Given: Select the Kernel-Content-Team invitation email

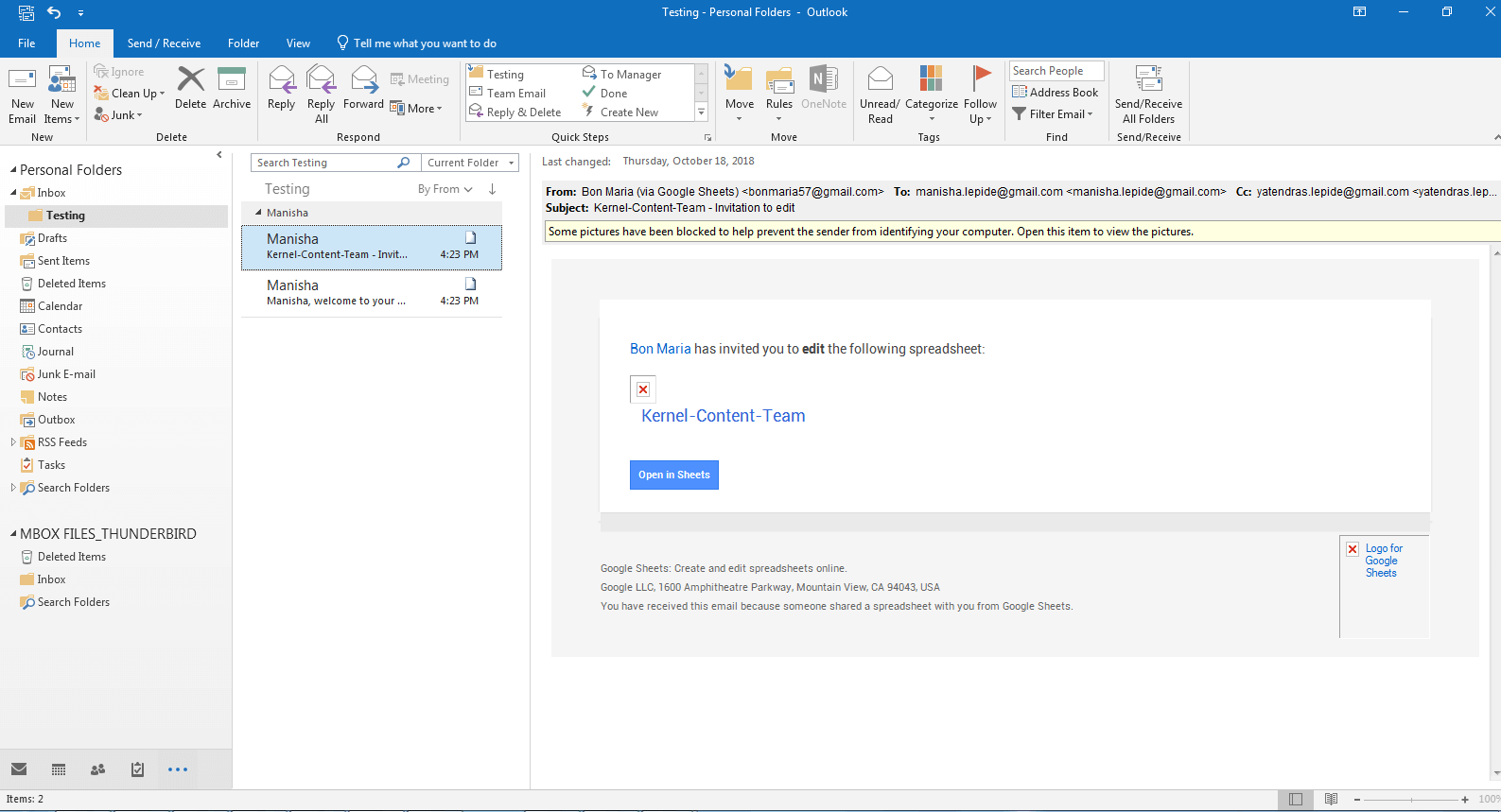Looking at the screenshot, I should pos(372,247).
